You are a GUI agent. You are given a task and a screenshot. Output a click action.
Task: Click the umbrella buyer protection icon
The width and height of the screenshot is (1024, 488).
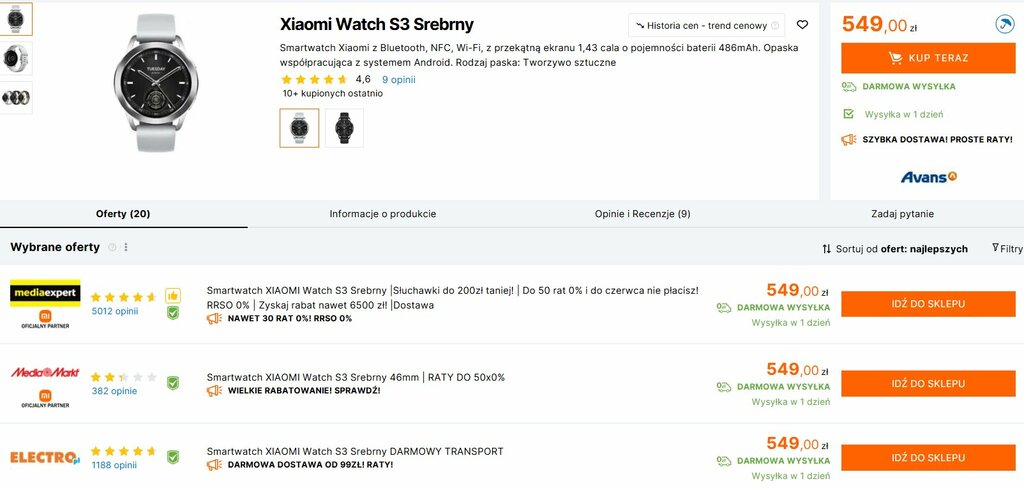click(x=1004, y=25)
